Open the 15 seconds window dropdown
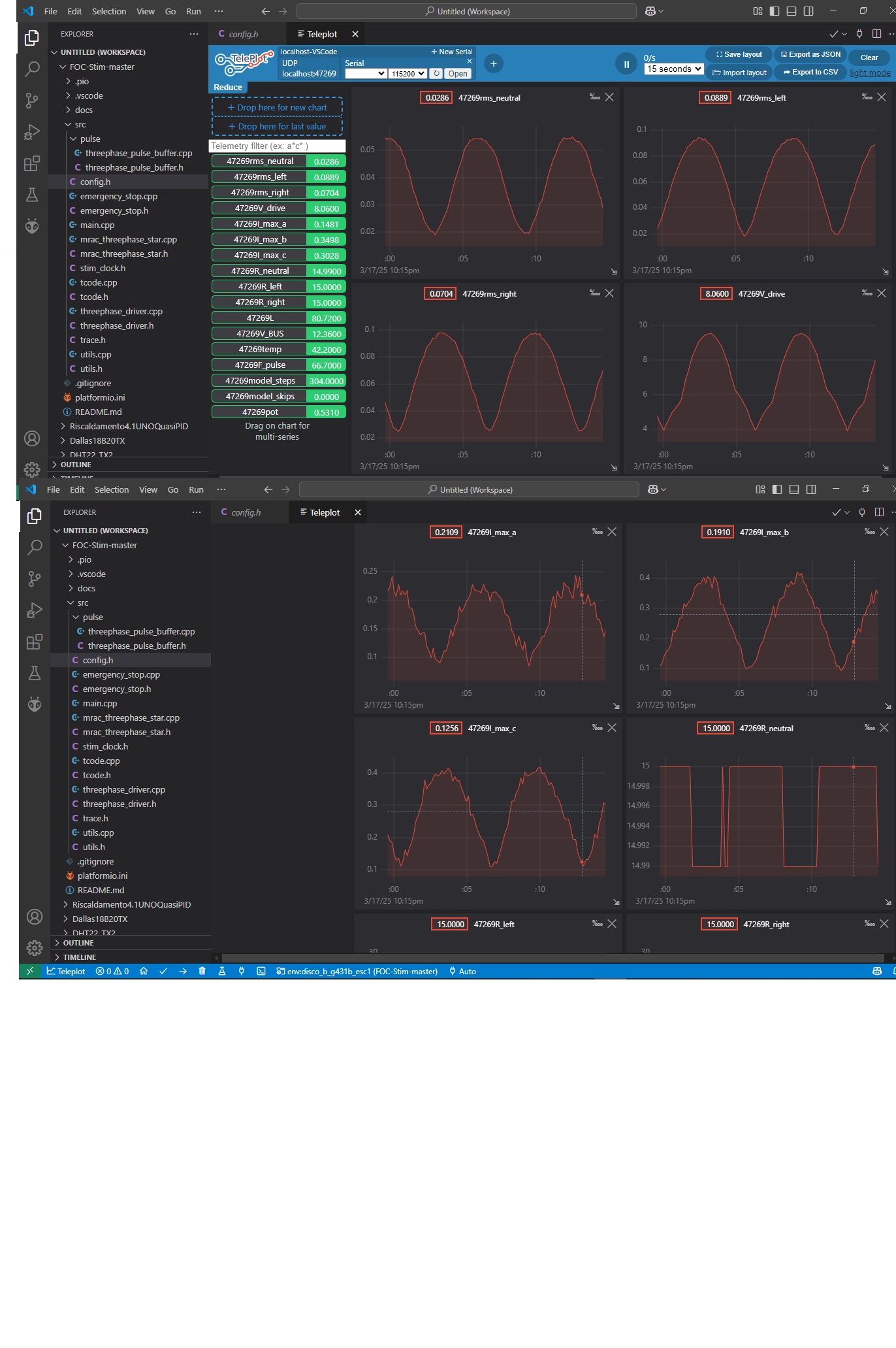Viewport: 896px width, 1348px height. tap(674, 69)
